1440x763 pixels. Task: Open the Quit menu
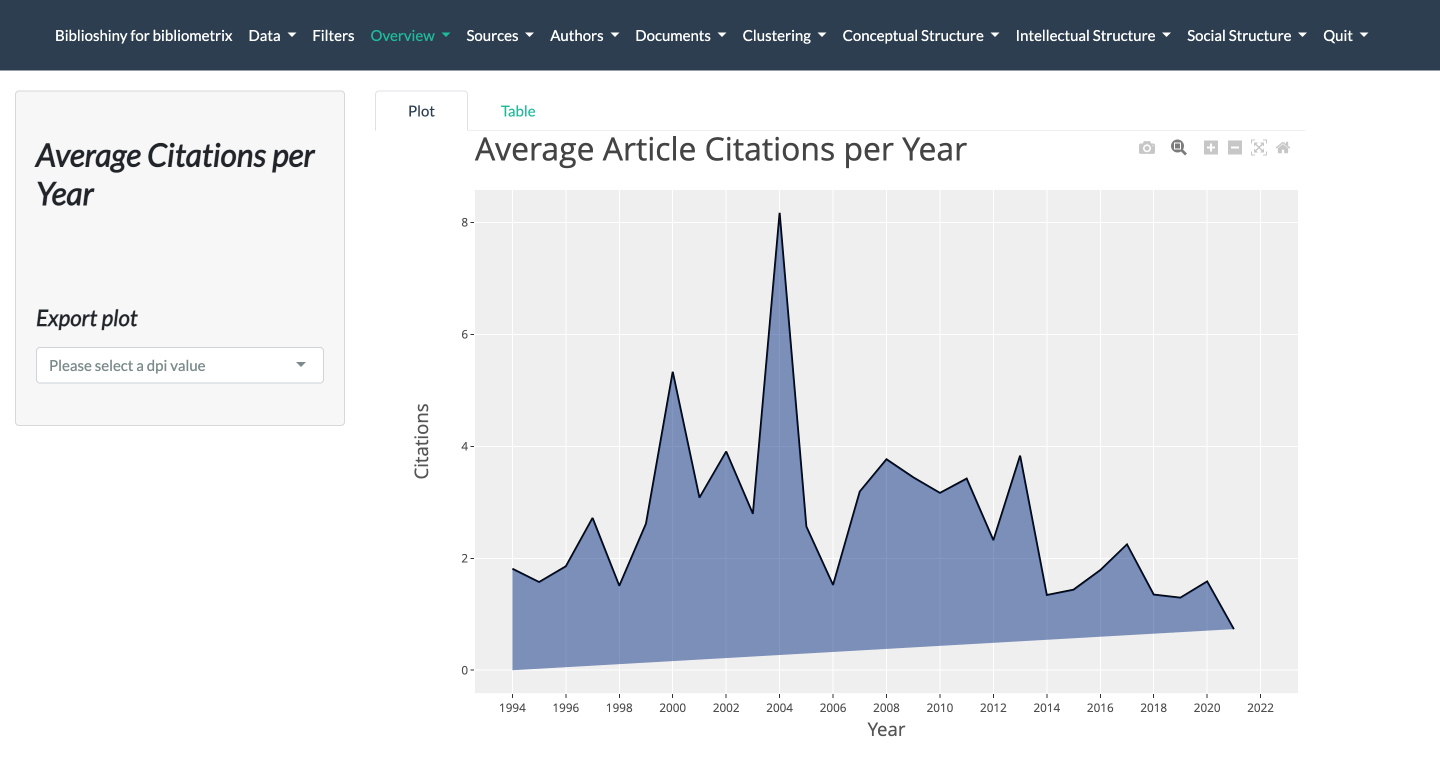[x=1345, y=35]
